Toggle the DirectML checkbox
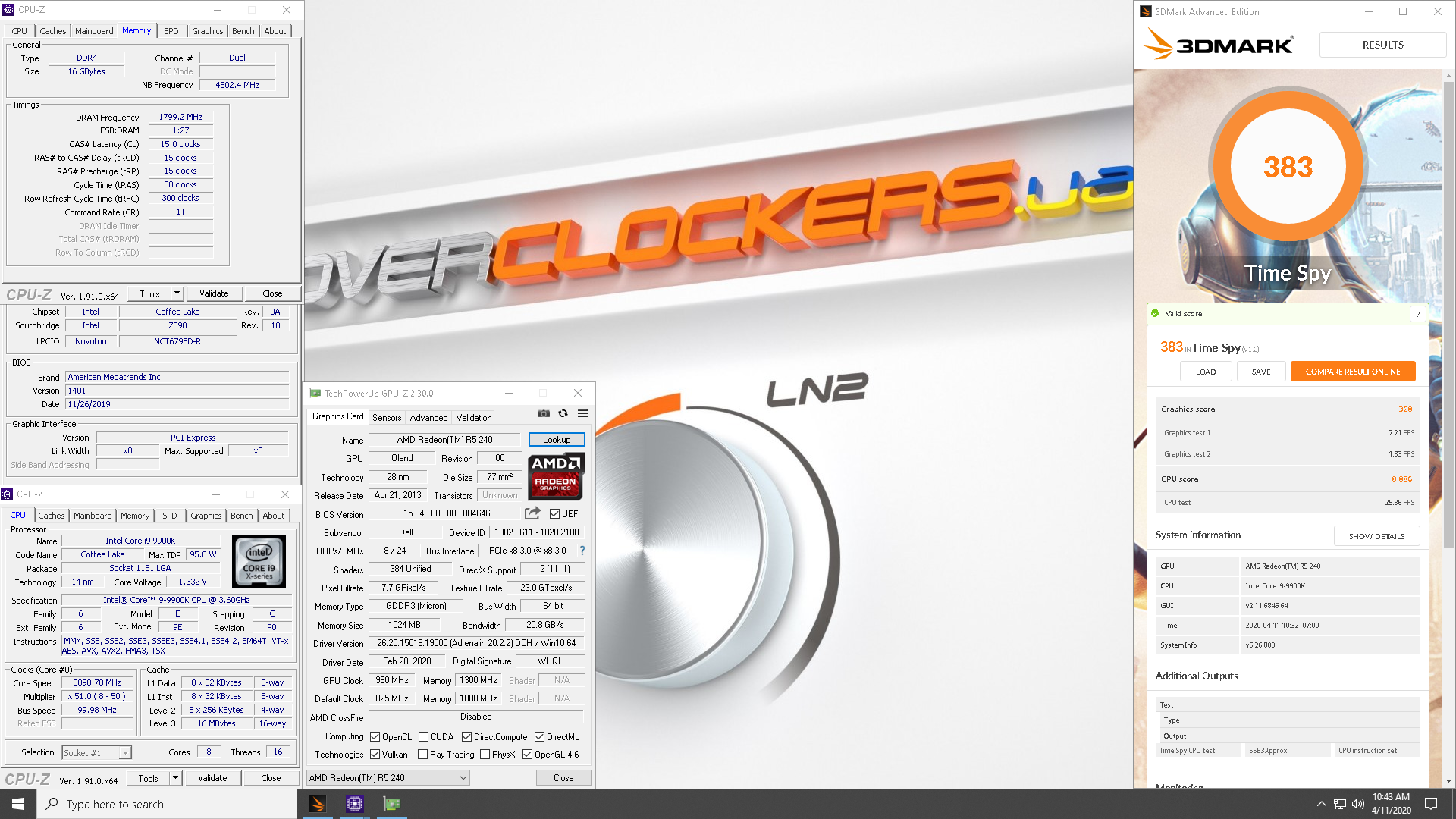This screenshot has width=1456, height=819. coord(539,737)
